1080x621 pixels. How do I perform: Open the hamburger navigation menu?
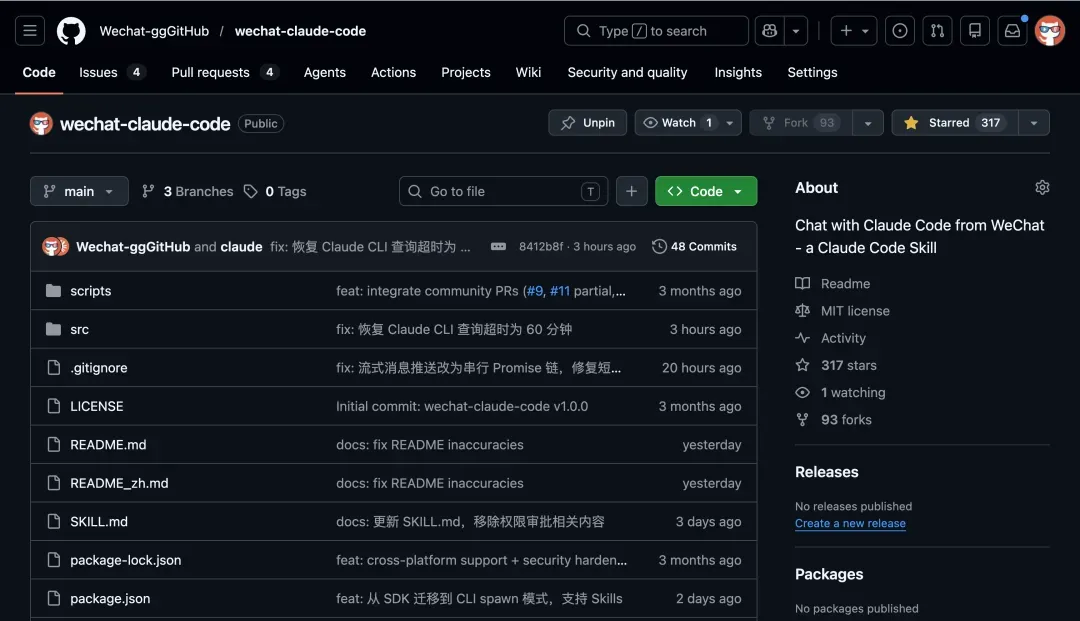(x=30, y=31)
